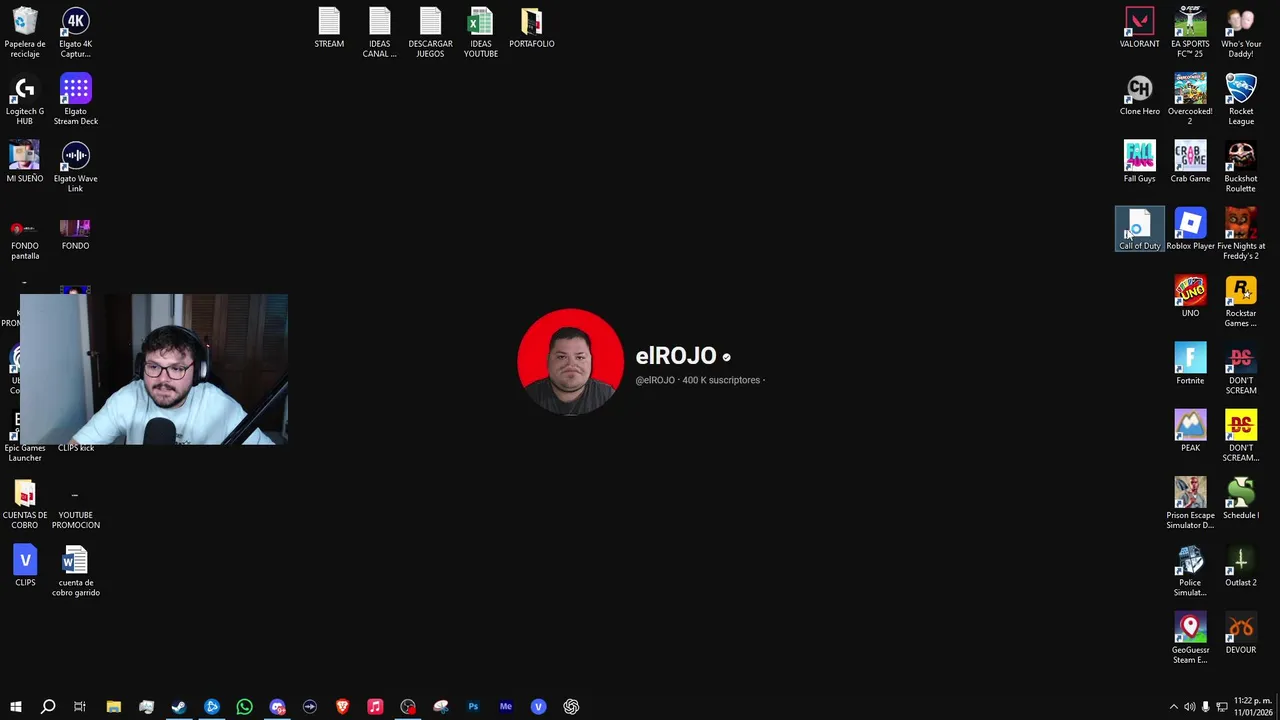Click the @elROJO 400 K suscriptores text

(700, 380)
